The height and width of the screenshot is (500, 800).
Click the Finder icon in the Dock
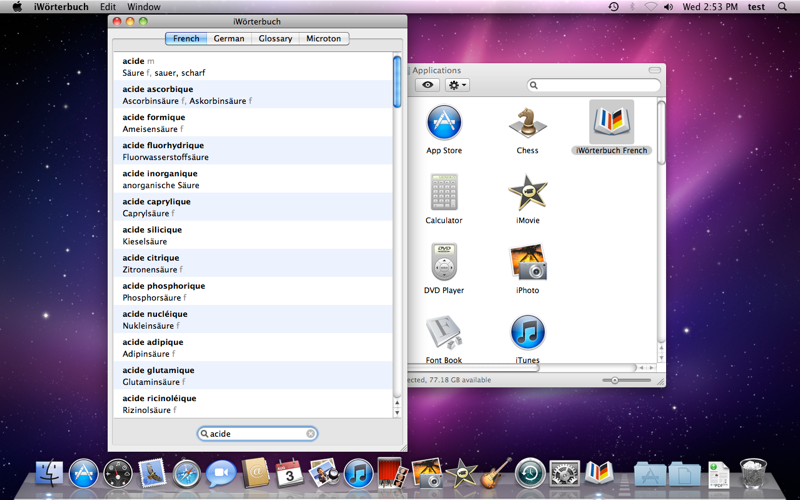click(x=49, y=473)
